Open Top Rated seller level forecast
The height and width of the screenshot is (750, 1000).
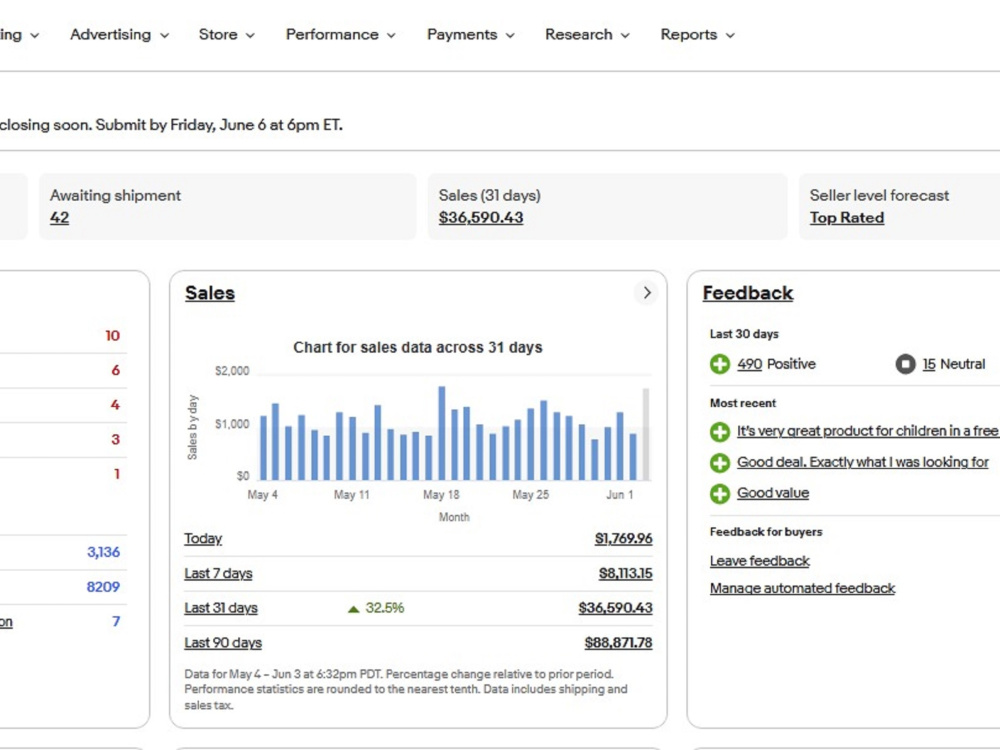click(847, 217)
